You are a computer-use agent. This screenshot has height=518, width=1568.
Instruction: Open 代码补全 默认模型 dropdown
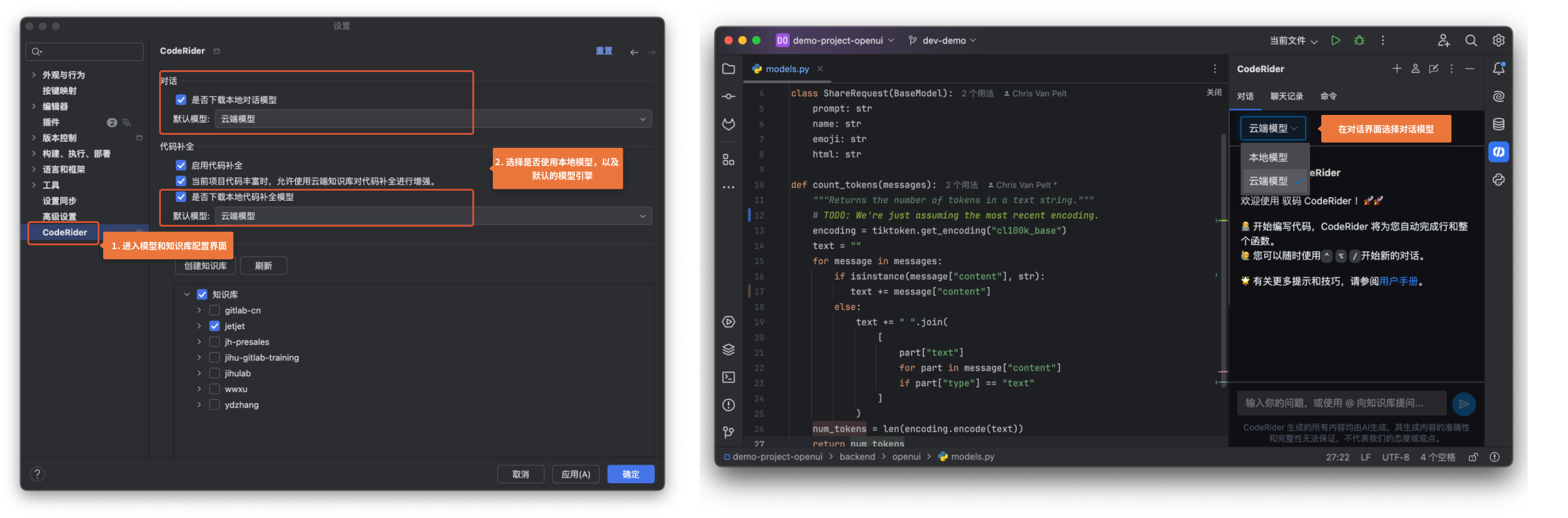pos(433,216)
